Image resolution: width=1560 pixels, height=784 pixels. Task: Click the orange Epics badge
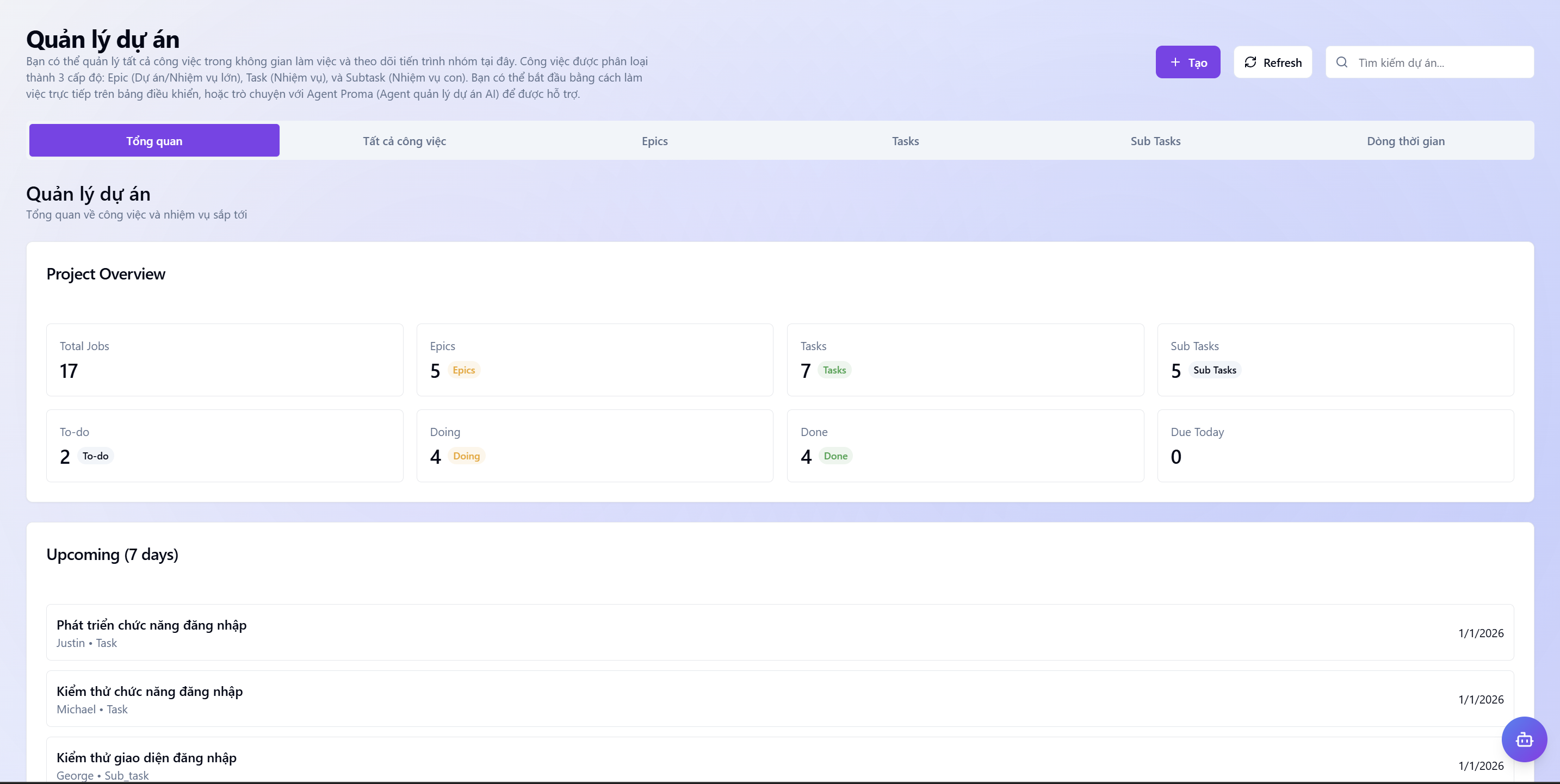point(463,370)
